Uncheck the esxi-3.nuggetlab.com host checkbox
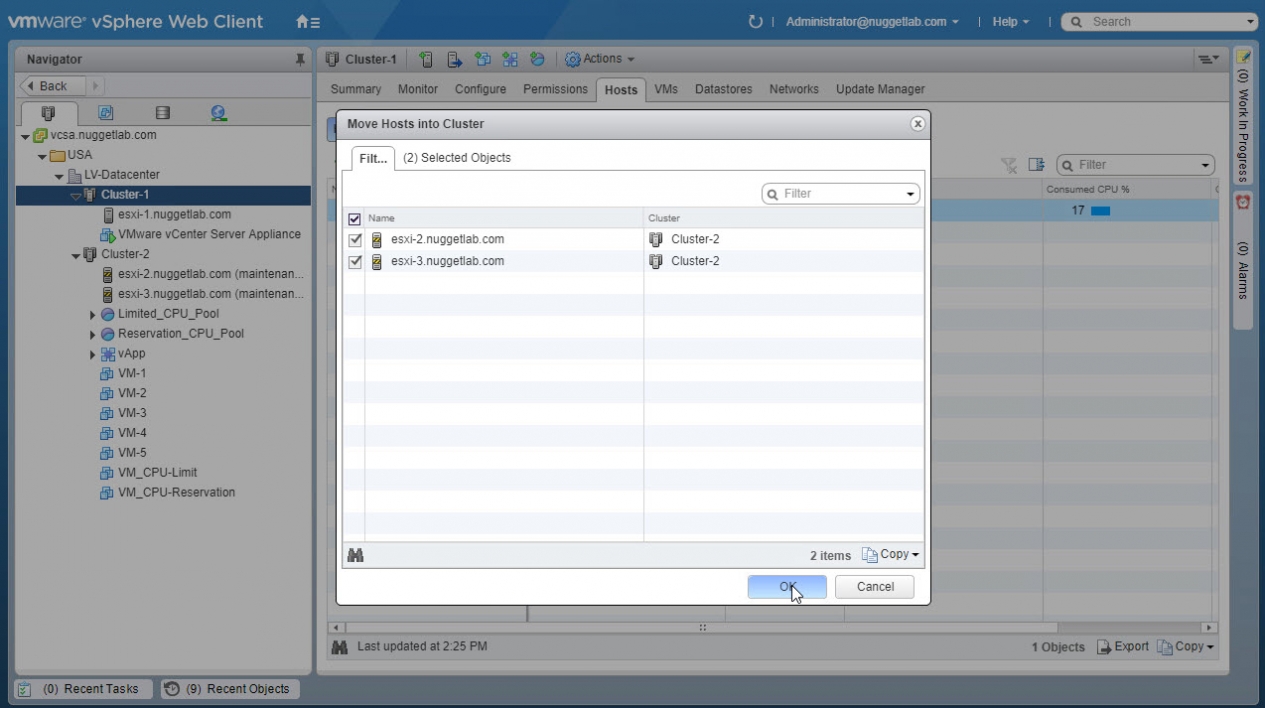The width and height of the screenshot is (1265, 708). [x=355, y=262]
